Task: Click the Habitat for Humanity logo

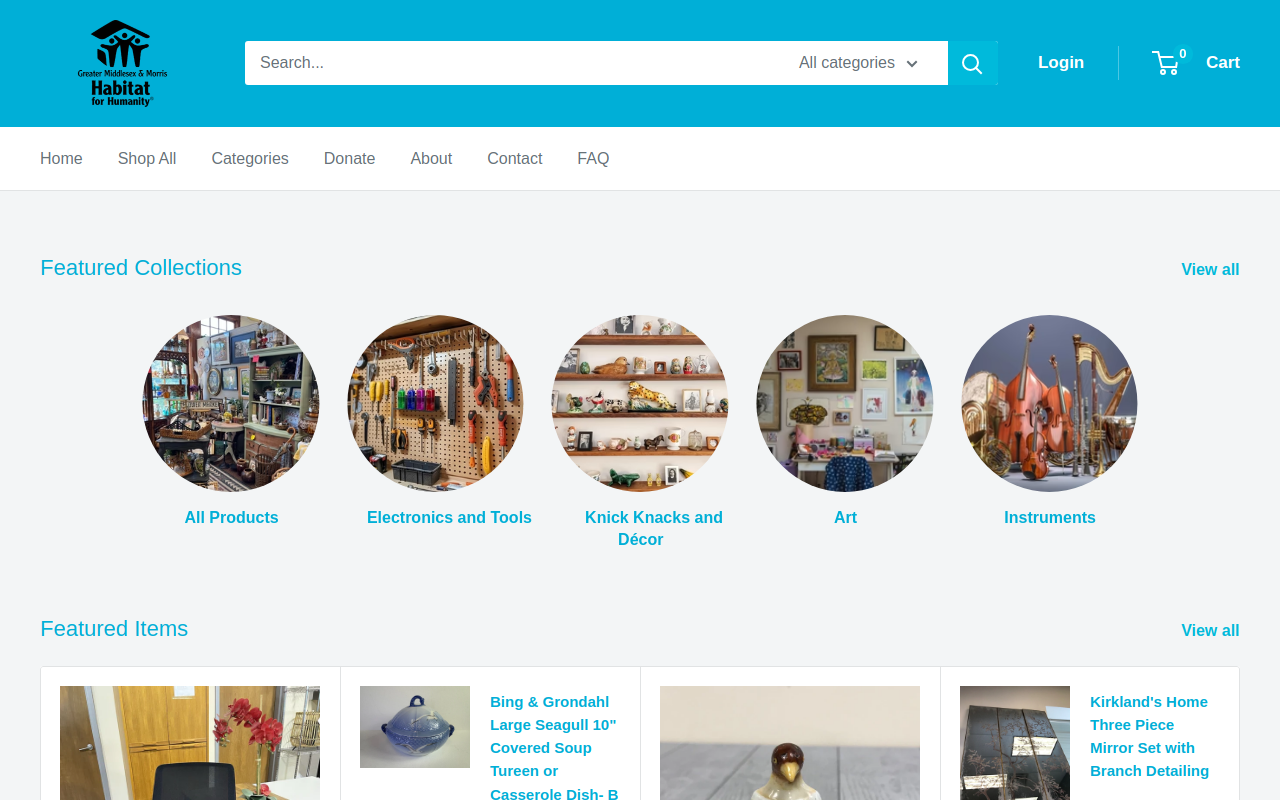Action: (122, 63)
